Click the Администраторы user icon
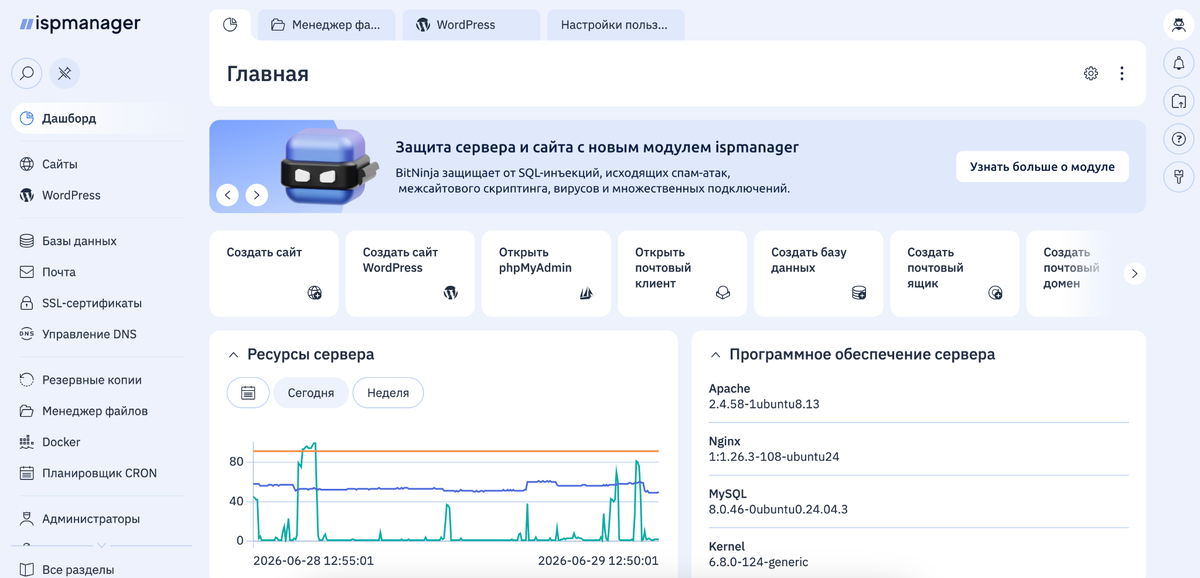1200x578 pixels. pos(27,519)
